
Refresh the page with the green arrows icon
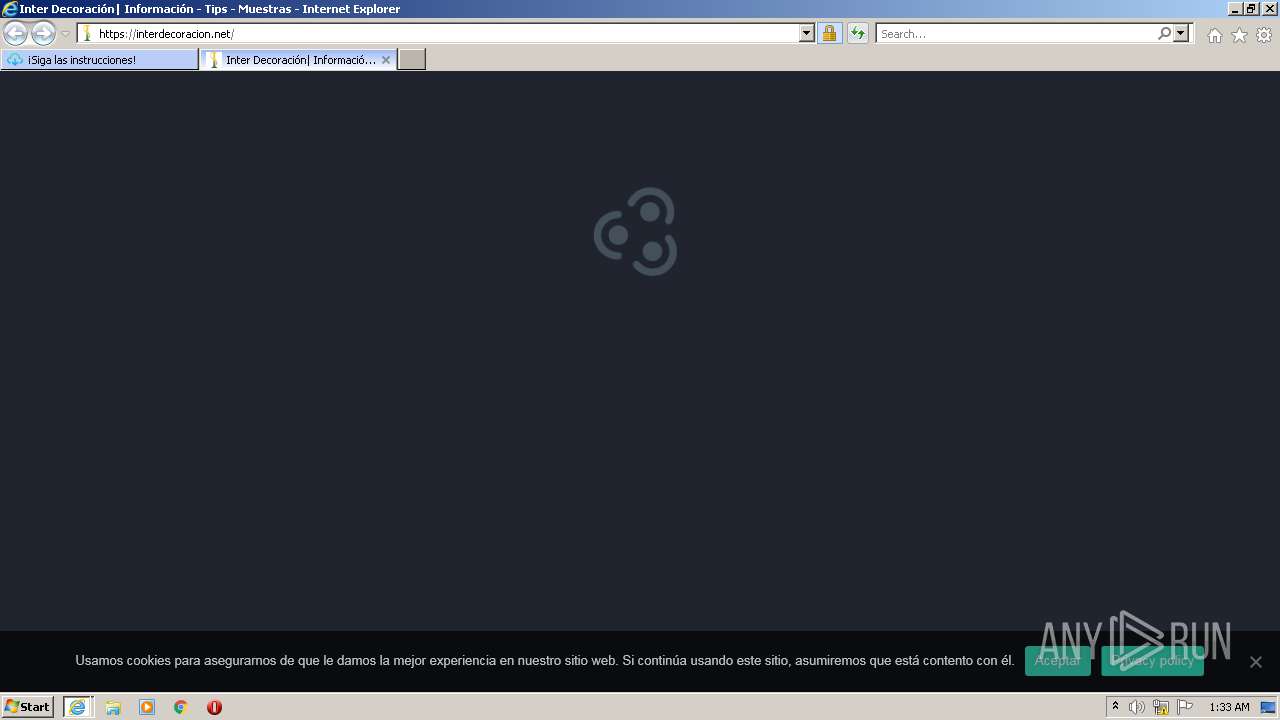[858, 34]
